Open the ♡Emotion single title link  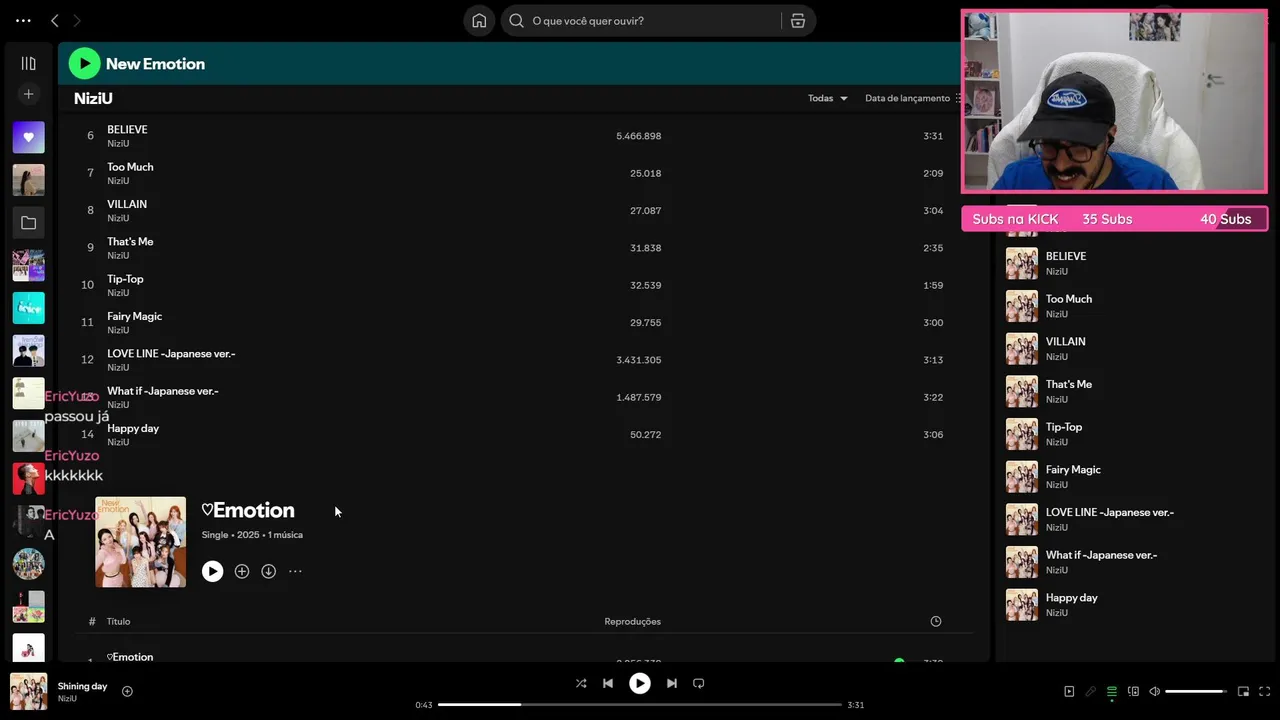248,510
